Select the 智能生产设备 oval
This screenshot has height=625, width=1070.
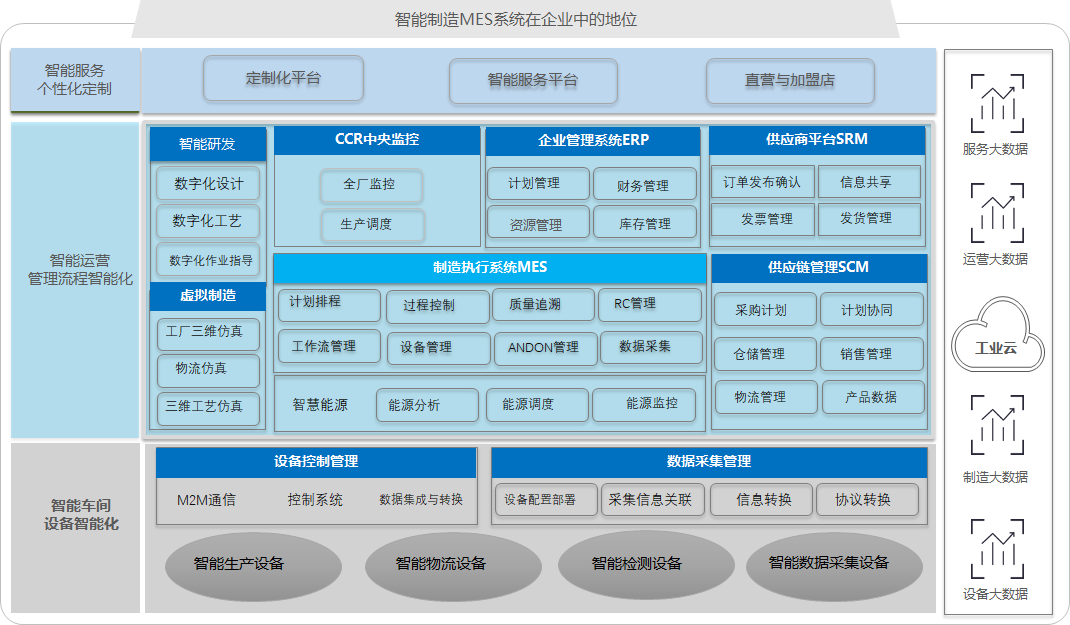pos(239,564)
